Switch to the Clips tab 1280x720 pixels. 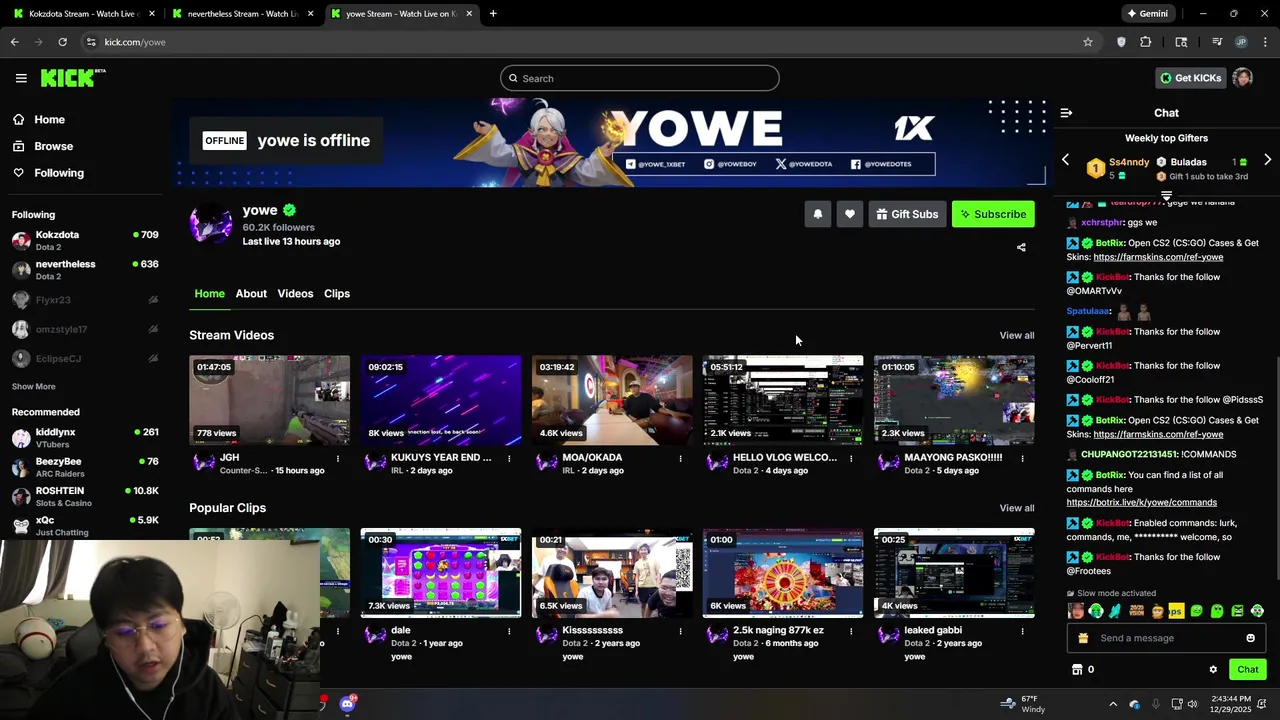point(337,293)
